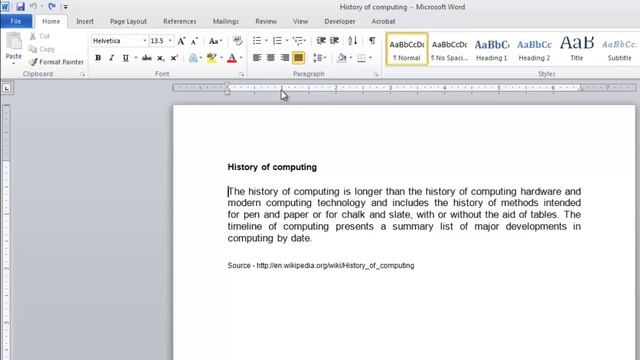Click the Wikipedia History_of_computing source URL
640x360 pixels.
(335, 265)
